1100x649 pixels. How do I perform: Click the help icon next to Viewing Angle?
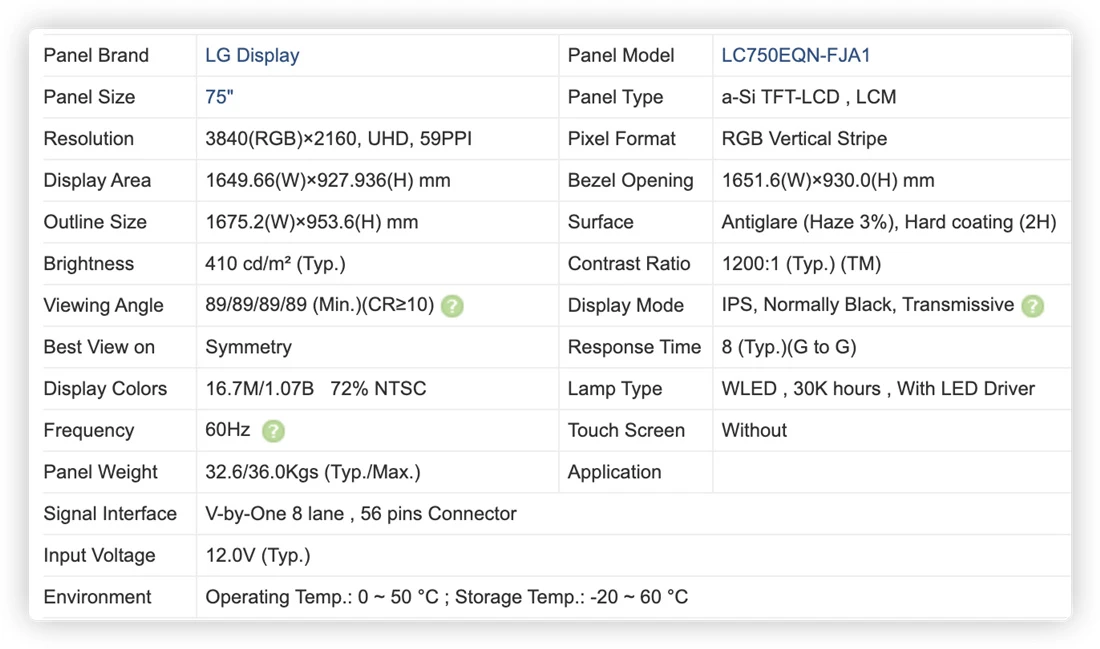(x=452, y=306)
